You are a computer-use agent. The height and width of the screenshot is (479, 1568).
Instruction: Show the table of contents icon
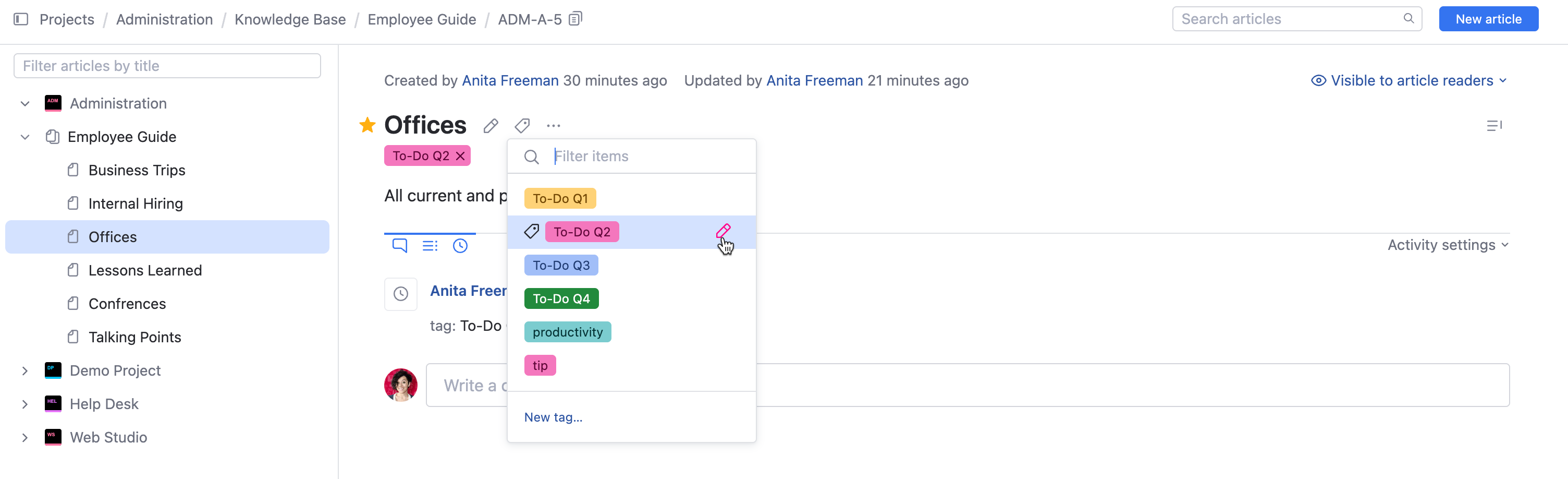tap(1494, 126)
